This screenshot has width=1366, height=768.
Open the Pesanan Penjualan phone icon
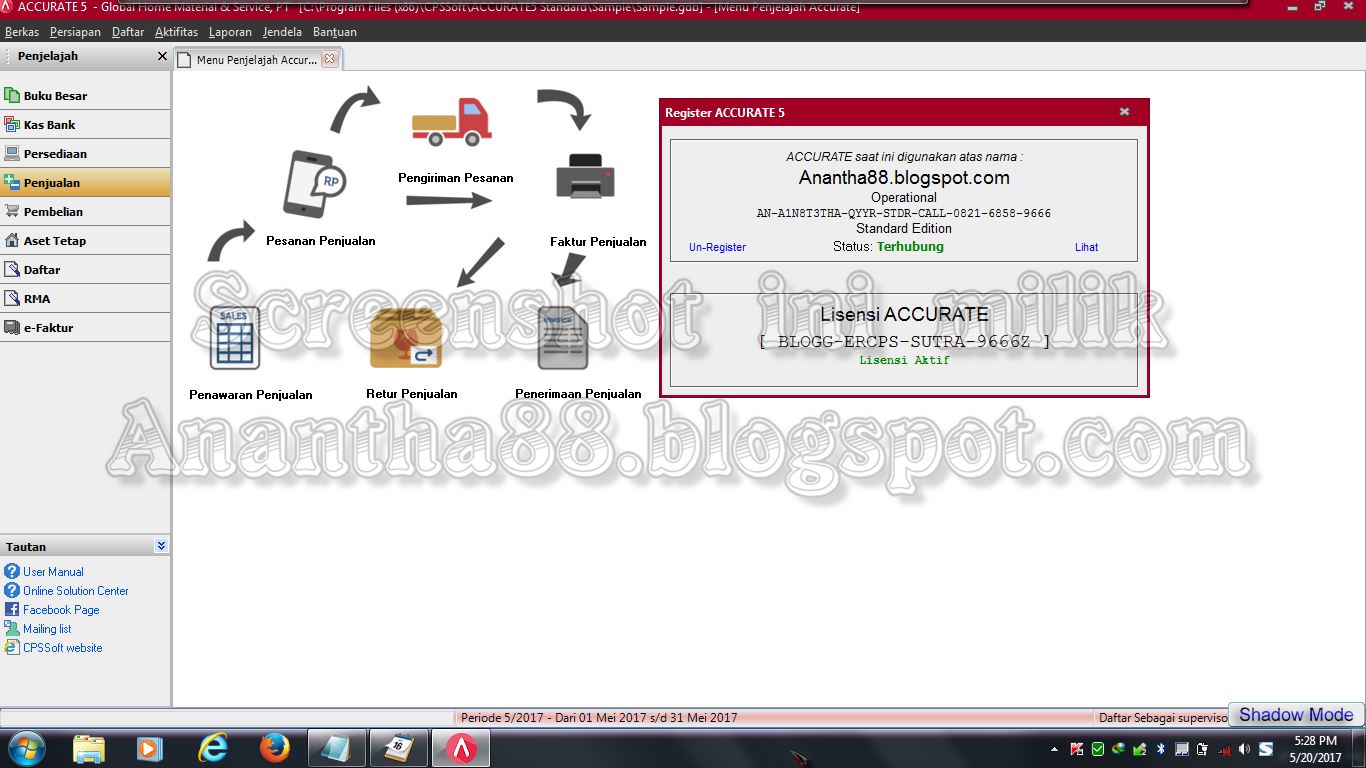[314, 182]
